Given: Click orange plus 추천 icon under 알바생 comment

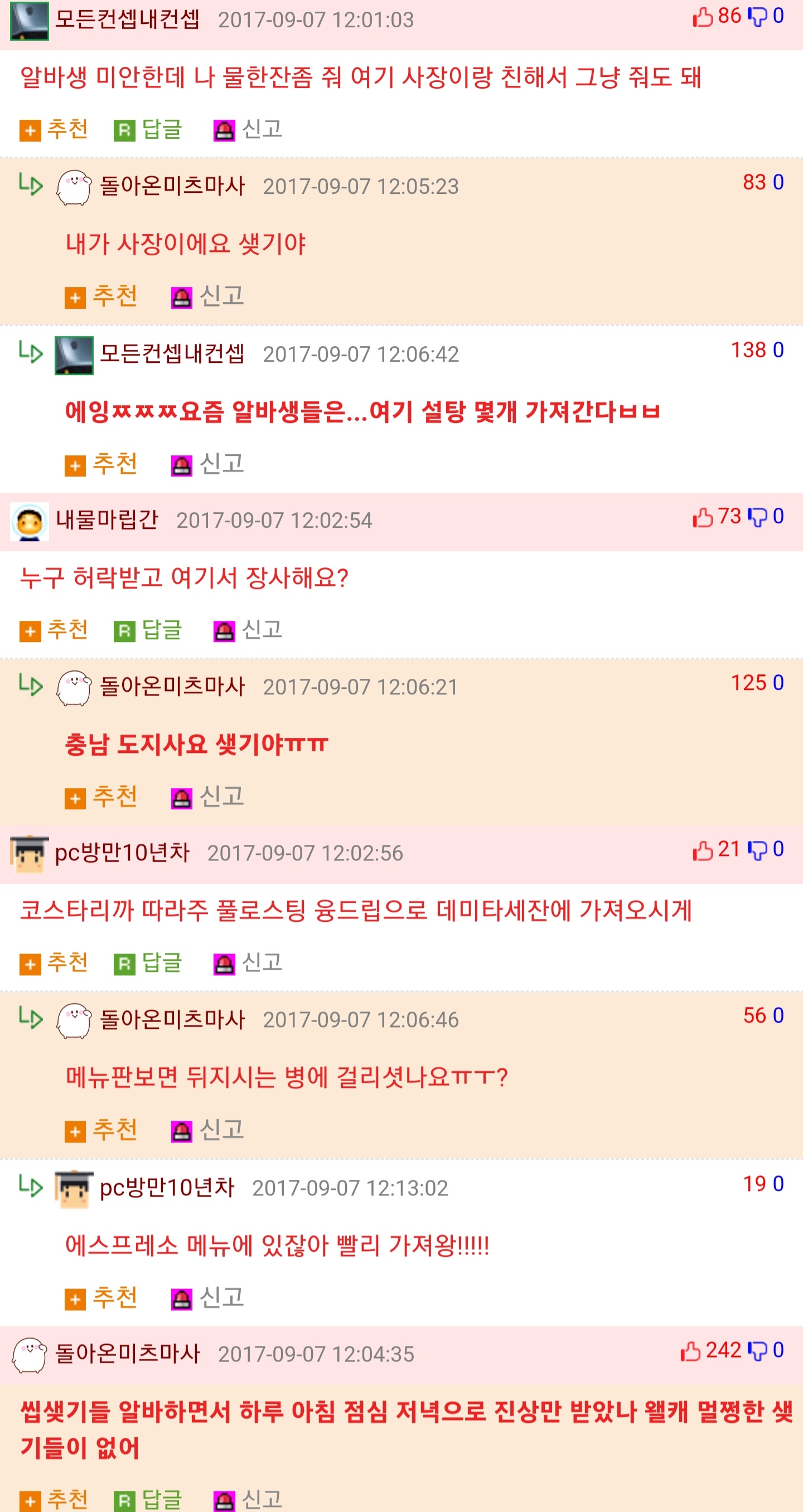Looking at the screenshot, I should pyautogui.click(x=30, y=130).
